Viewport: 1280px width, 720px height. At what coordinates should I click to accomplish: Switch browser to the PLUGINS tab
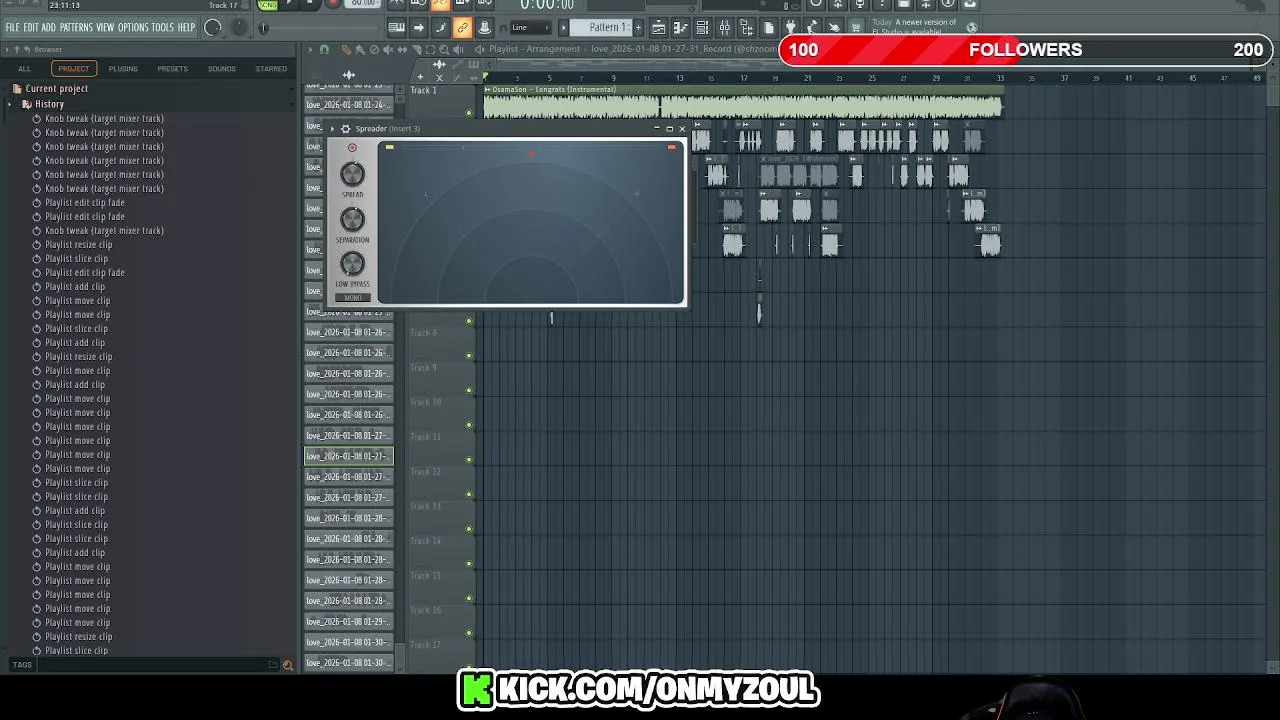click(x=123, y=69)
